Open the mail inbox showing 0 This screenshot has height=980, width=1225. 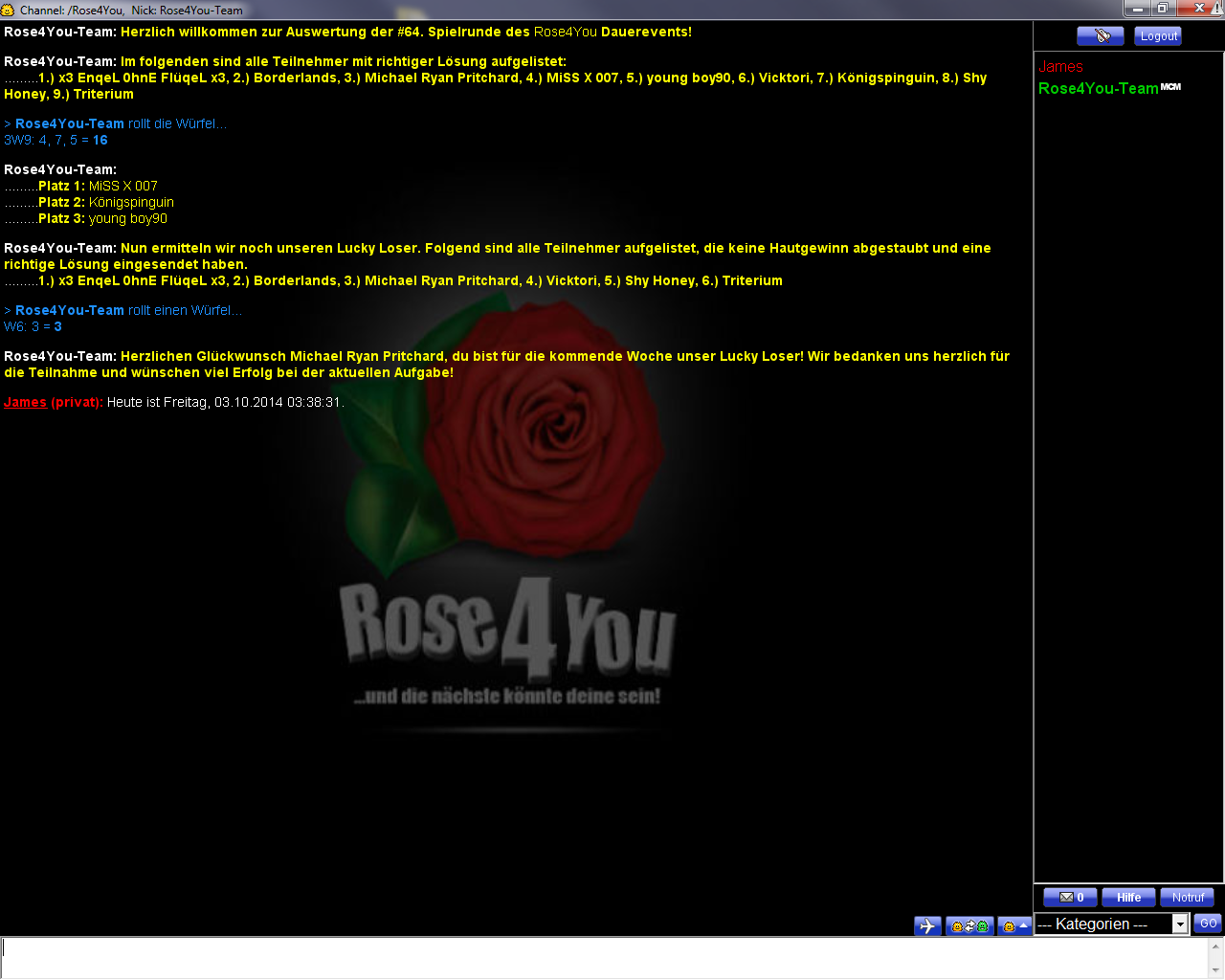point(1070,898)
